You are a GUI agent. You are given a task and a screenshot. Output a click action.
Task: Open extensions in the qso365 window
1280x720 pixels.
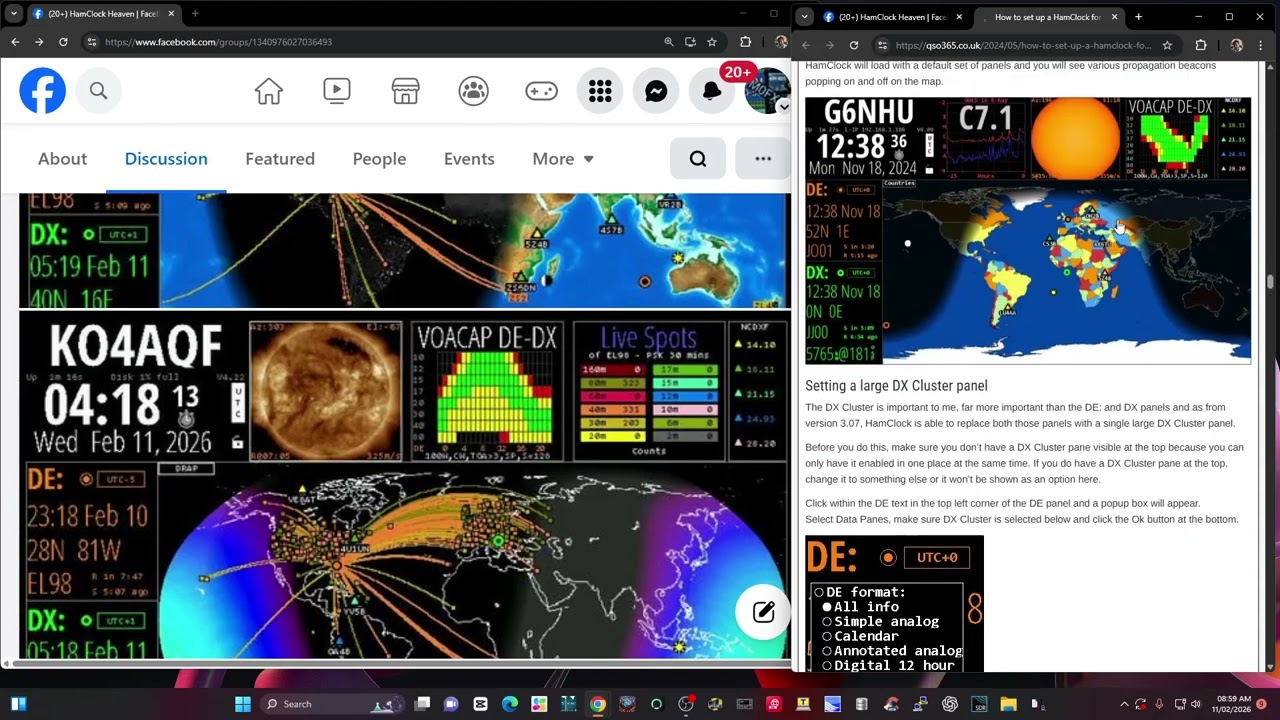click(x=1201, y=45)
